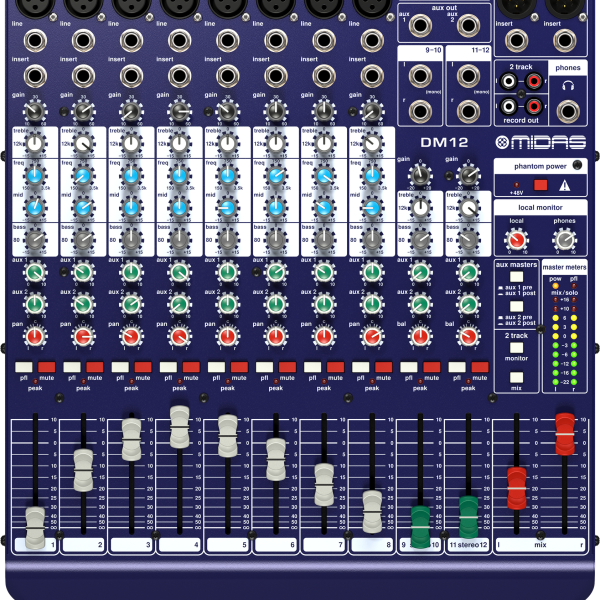Click the channel 4 aux 2 knob
The height and width of the screenshot is (600, 600).
point(179,305)
